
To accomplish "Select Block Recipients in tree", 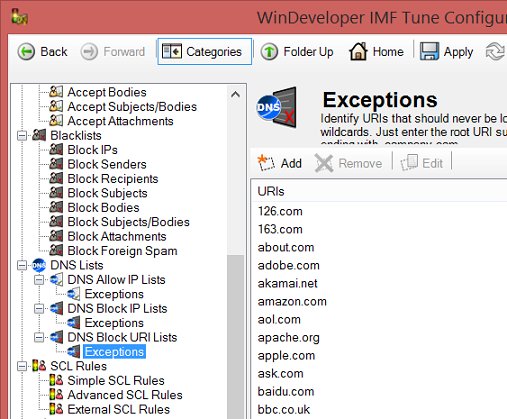I will (x=113, y=179).
